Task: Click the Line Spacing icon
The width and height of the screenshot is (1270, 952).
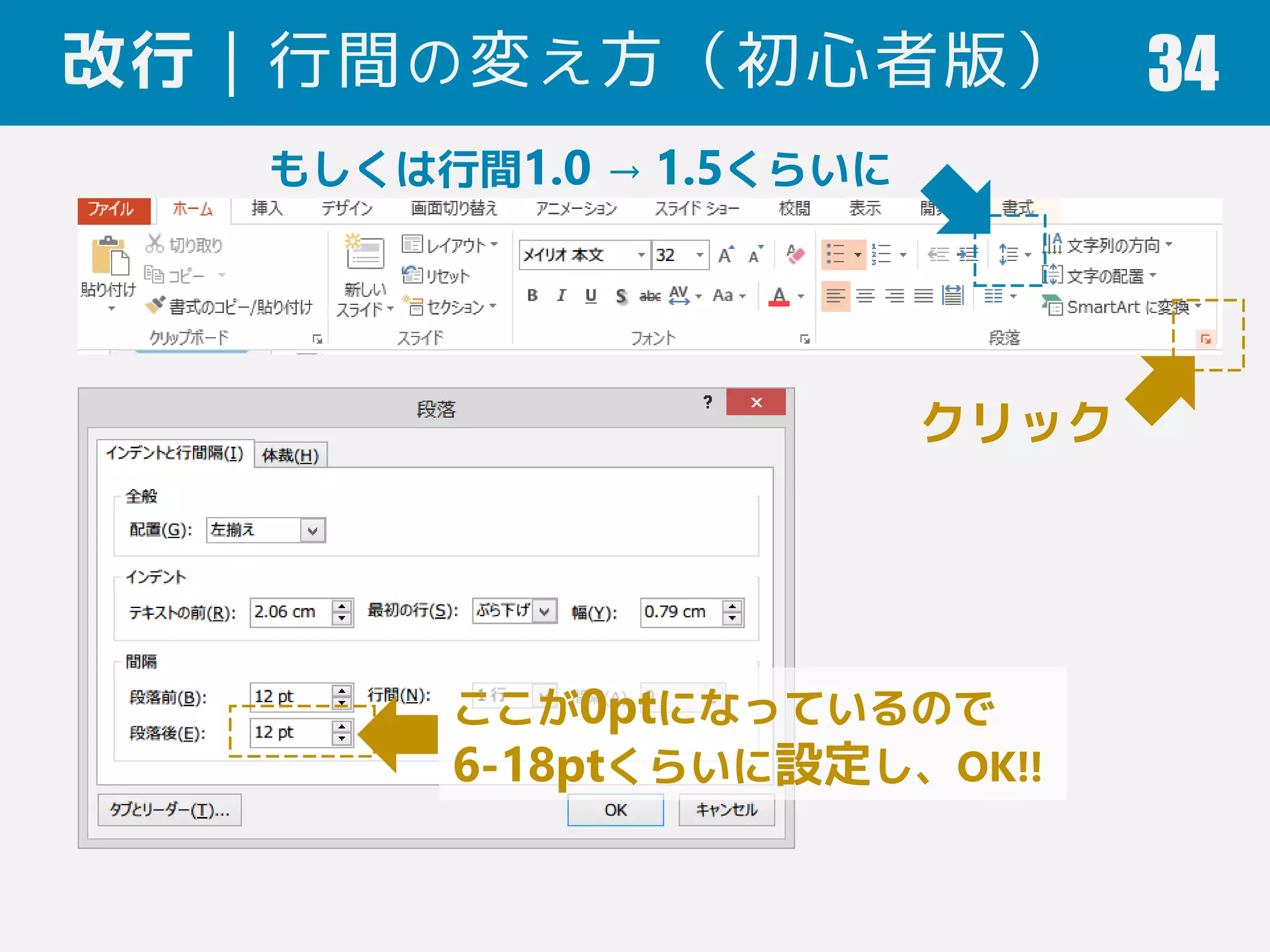Action: (1008, 254)
